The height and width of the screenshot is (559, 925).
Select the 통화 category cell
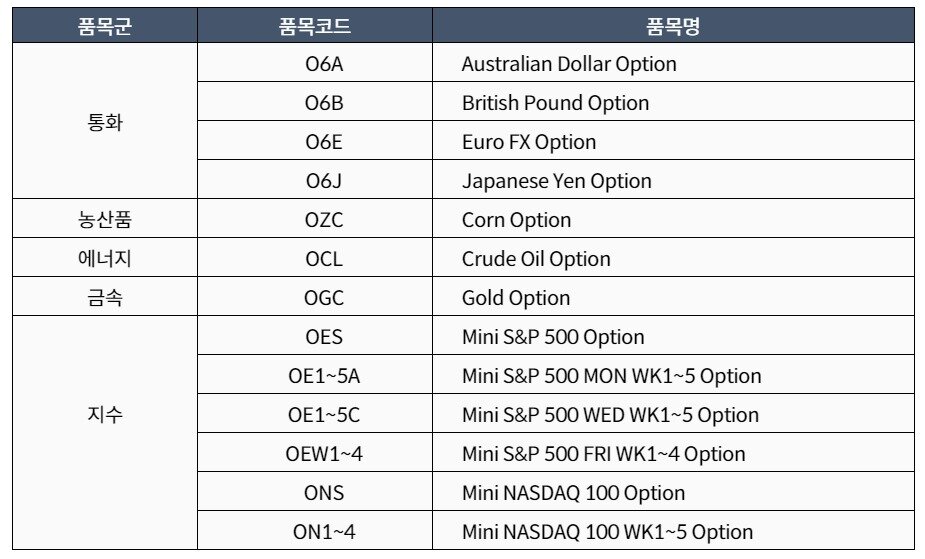point(105,123)
